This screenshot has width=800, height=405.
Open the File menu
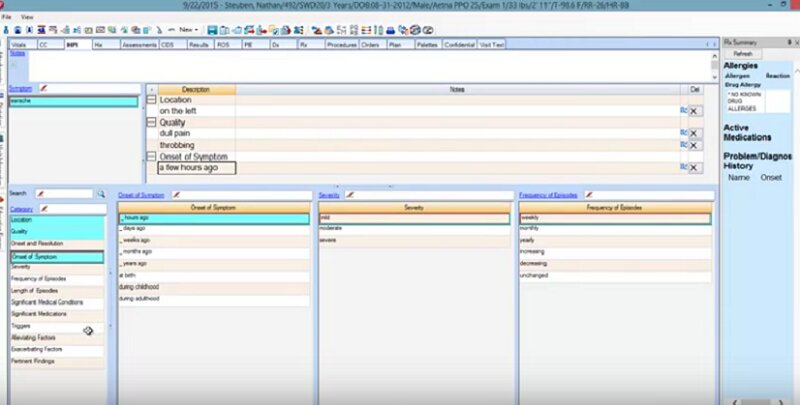click(7, 17)
